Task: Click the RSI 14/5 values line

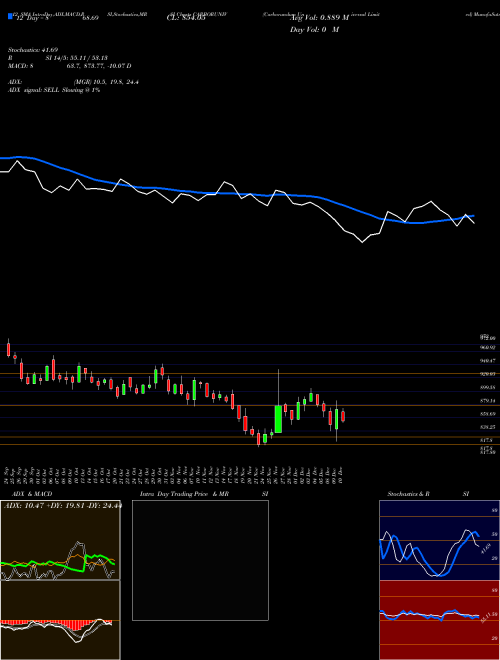Action: [x=76, y=58]
